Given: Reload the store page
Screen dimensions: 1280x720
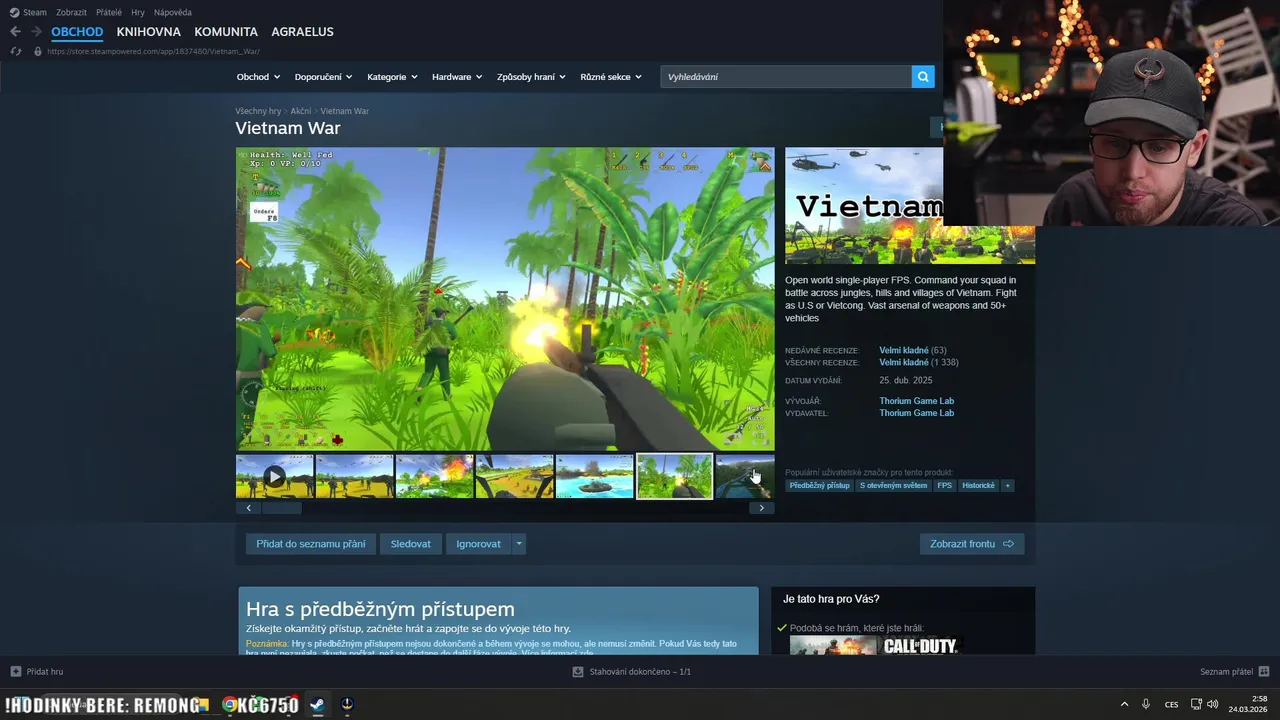Looking at the screenshot, I should tap(15, 51).
